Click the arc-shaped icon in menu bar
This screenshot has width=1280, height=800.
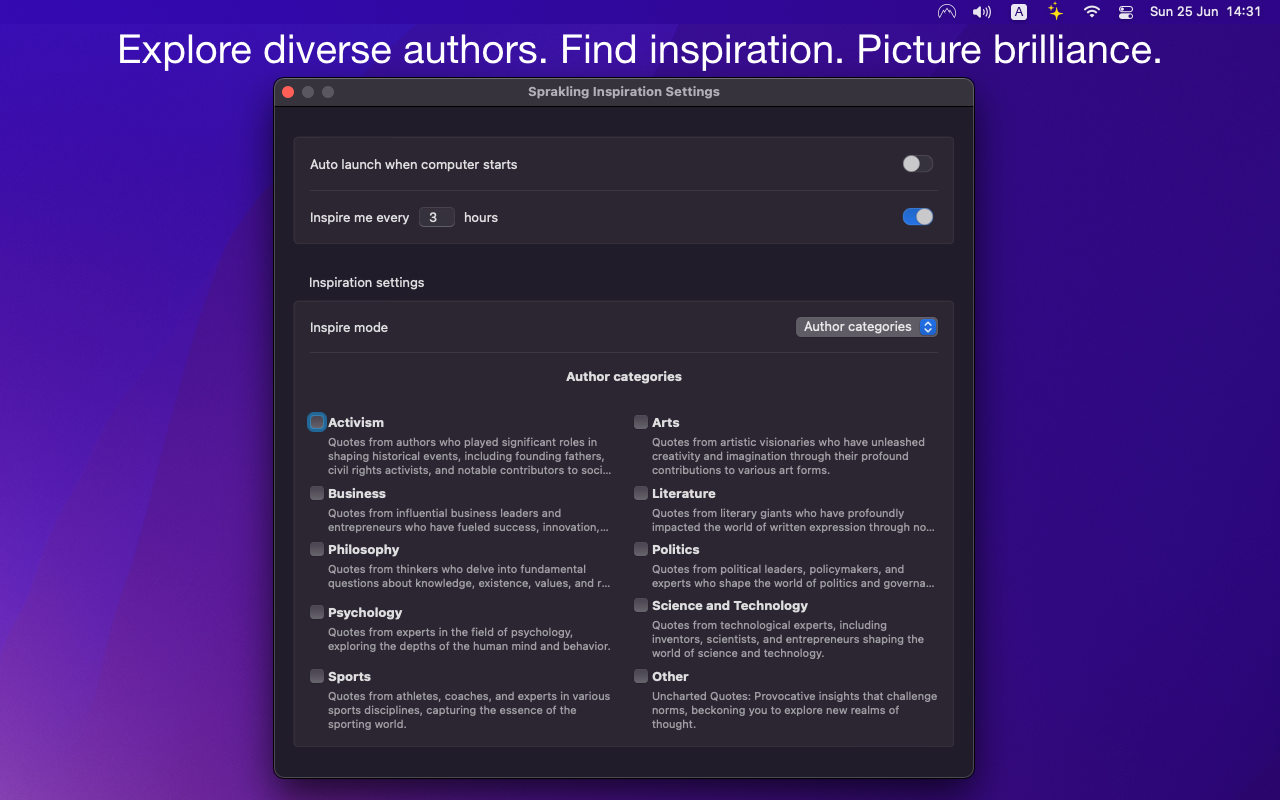(947, 12)
